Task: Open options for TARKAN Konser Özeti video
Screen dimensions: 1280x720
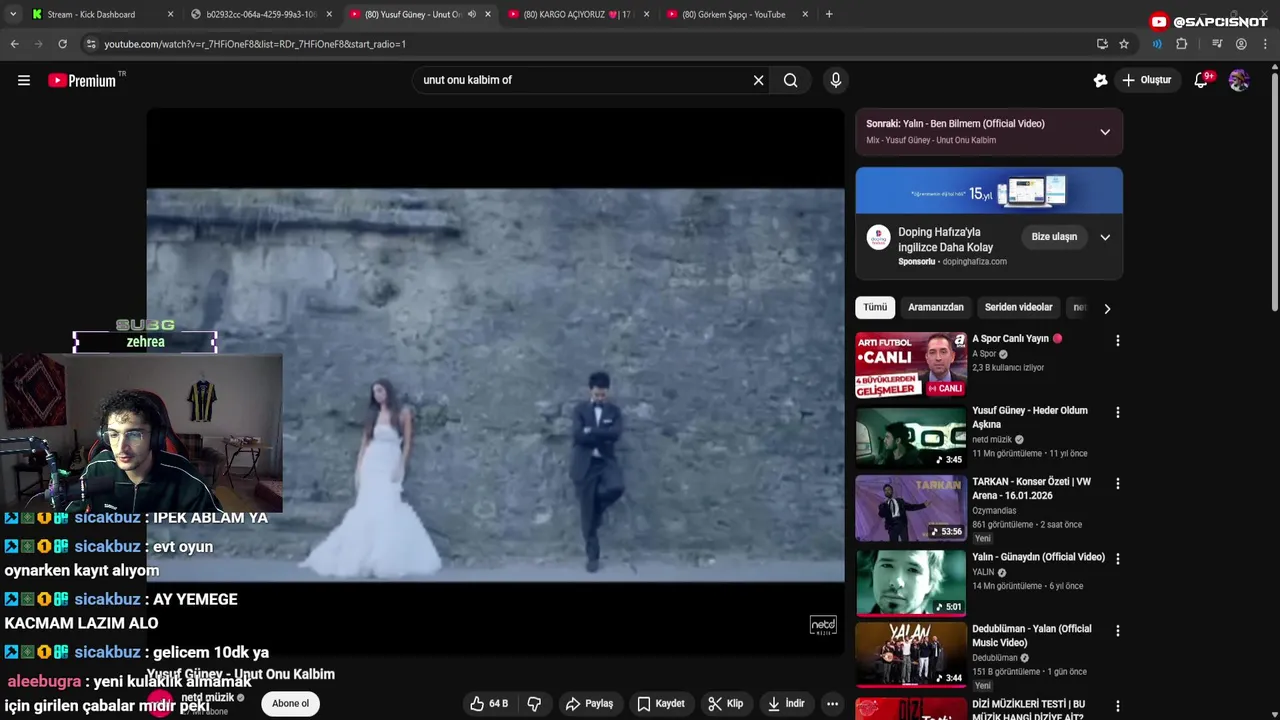Action: point(1118,484)
